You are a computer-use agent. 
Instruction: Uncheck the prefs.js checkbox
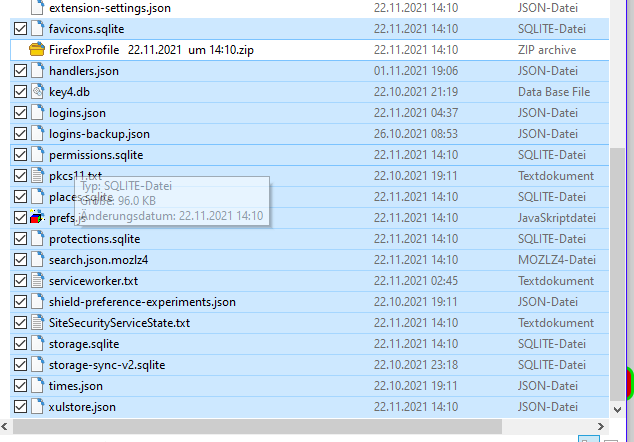click(20, 218)
